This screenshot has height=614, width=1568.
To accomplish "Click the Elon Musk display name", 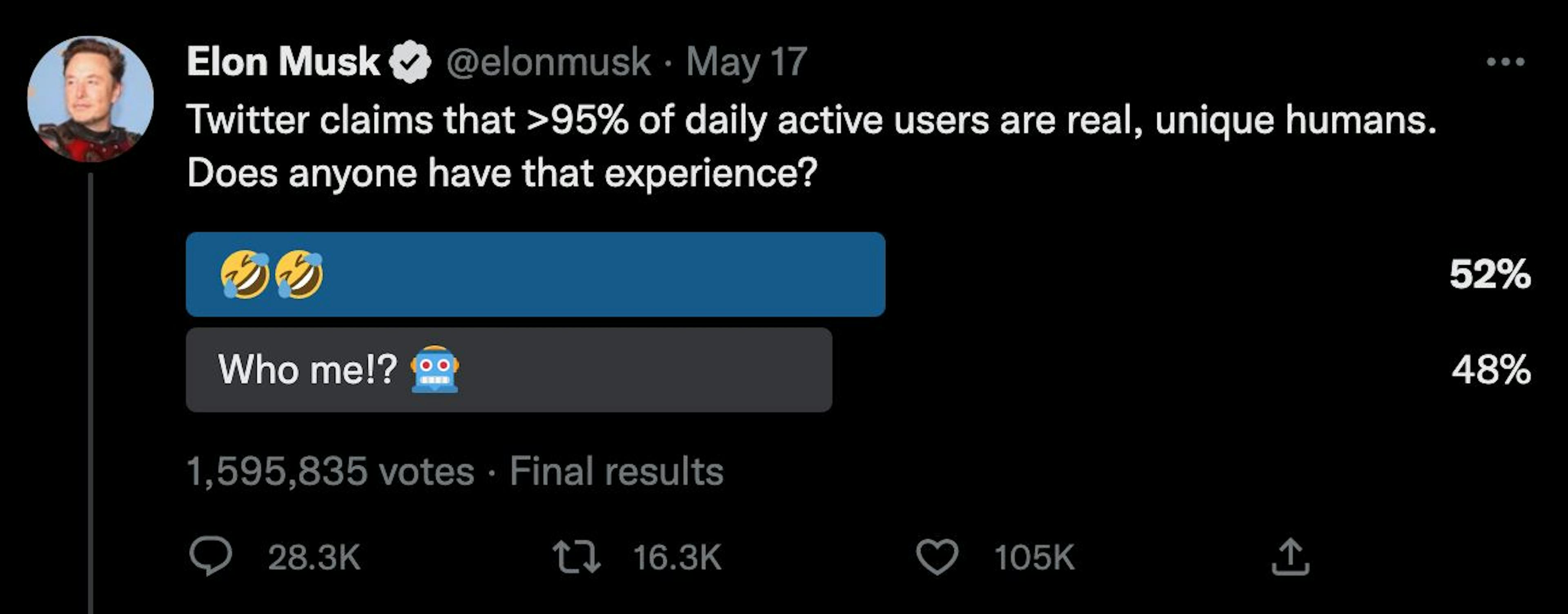I will (x=283, y=62).
